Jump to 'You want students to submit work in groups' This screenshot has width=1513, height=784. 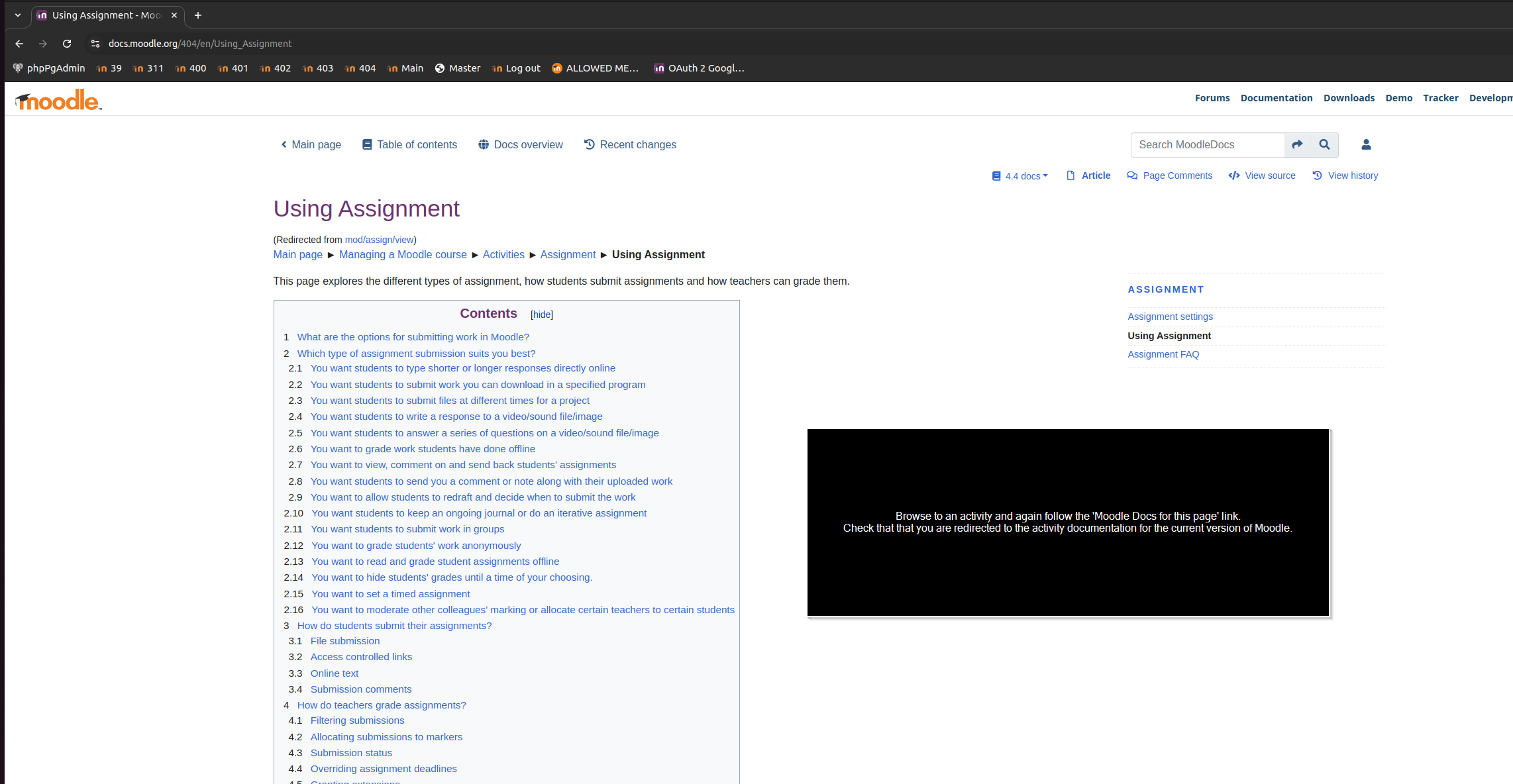(408, 529)
